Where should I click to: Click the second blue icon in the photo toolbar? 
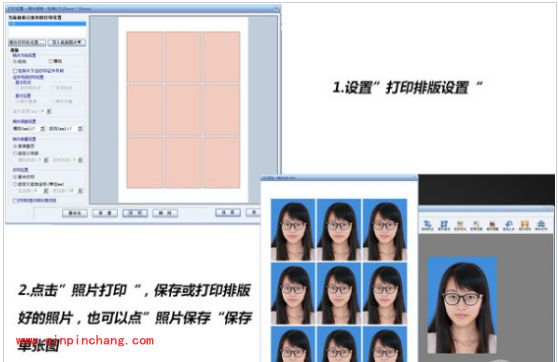[443, 225]
